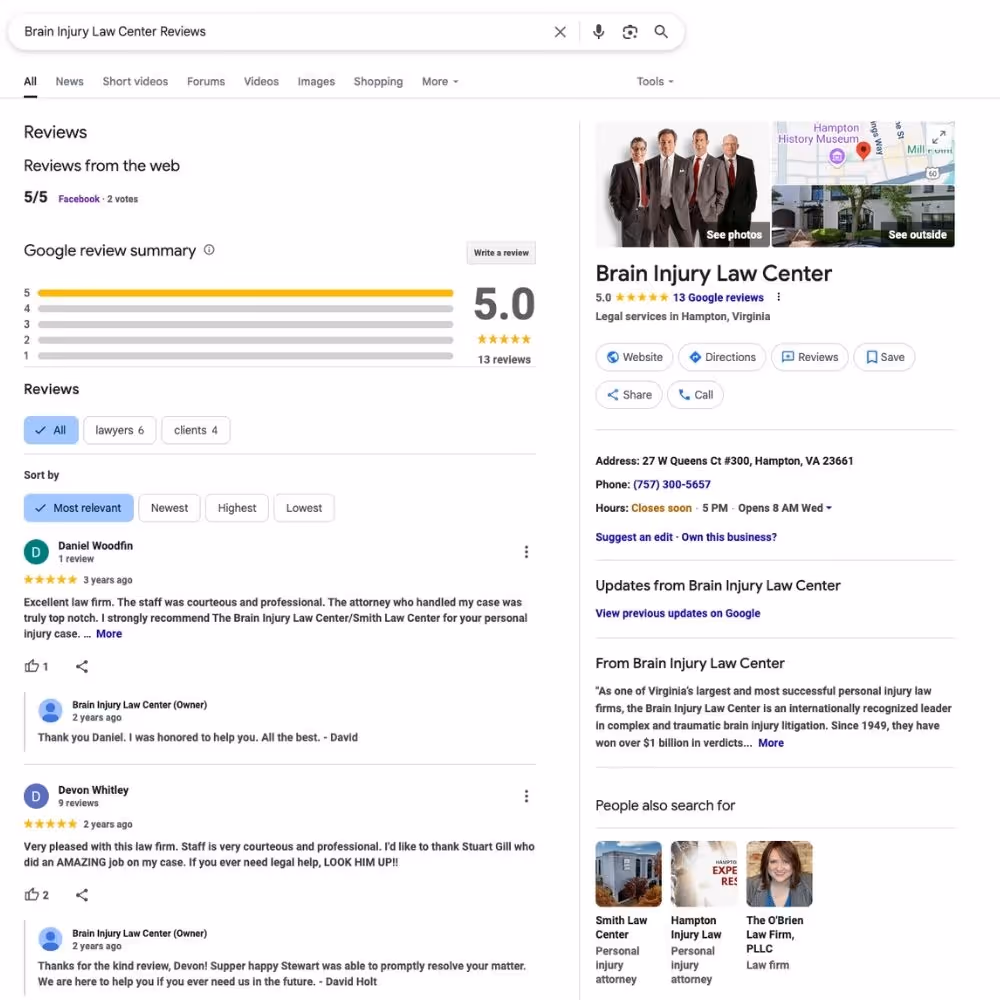Click the 5-star rating bar
The image size is (1000, 1000).
(x=245, y=293)
